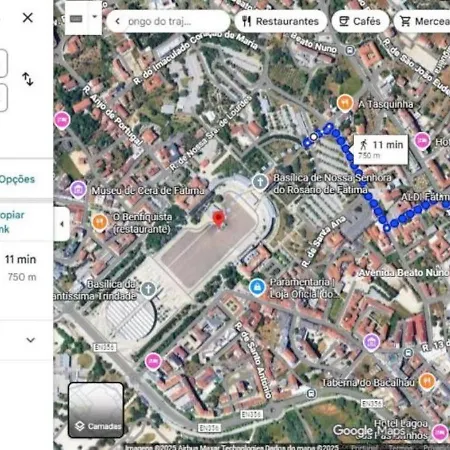Open the dropdown arrow next to the map tool

pos(95,16)
